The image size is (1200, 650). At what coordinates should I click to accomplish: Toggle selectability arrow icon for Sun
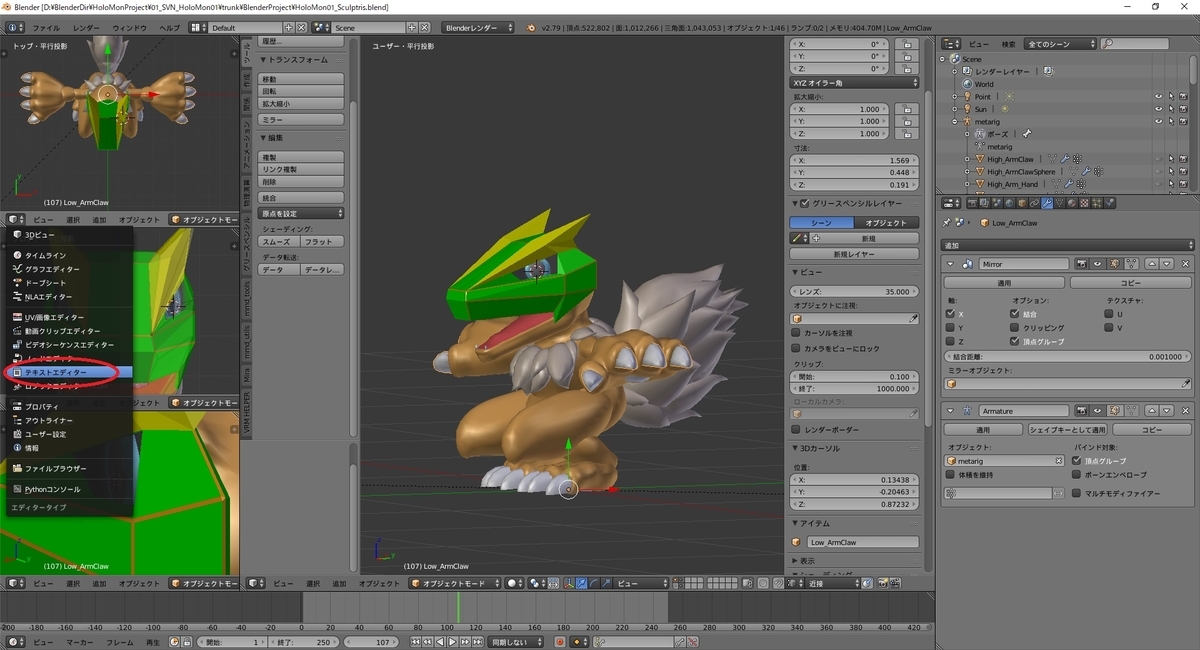click(x=1172, y=109)
